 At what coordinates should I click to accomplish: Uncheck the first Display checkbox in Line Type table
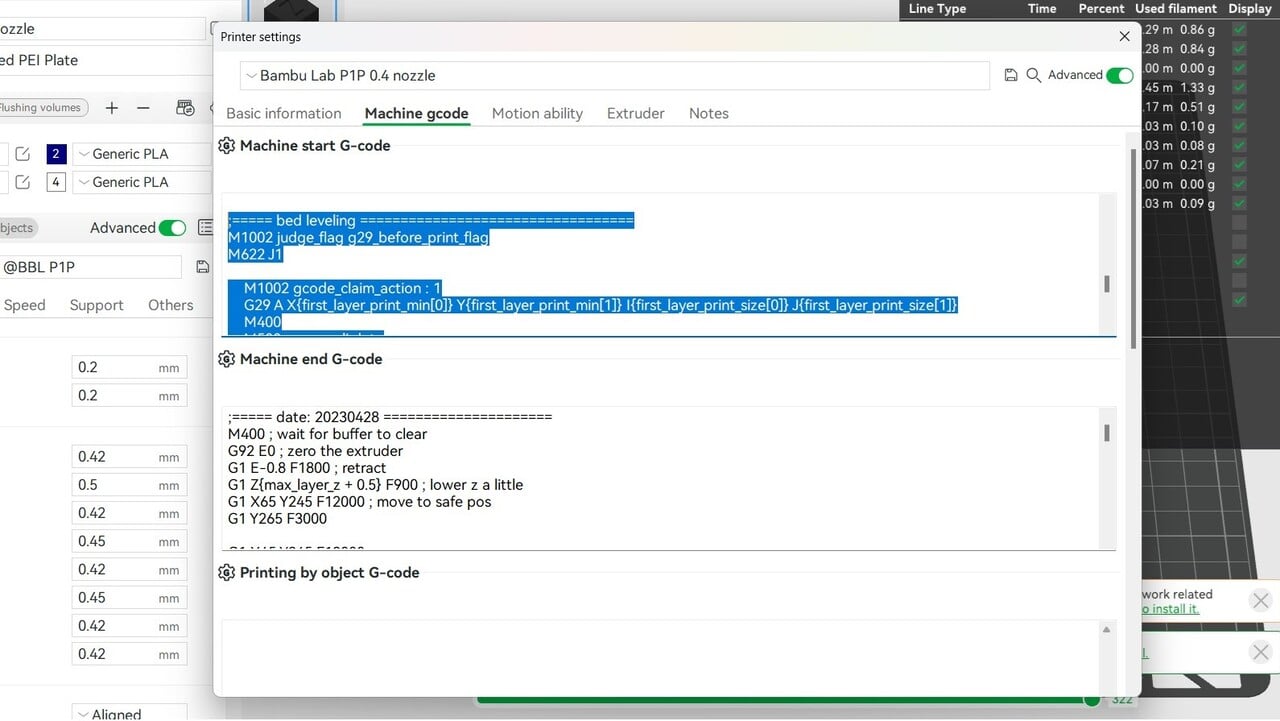1240,31
